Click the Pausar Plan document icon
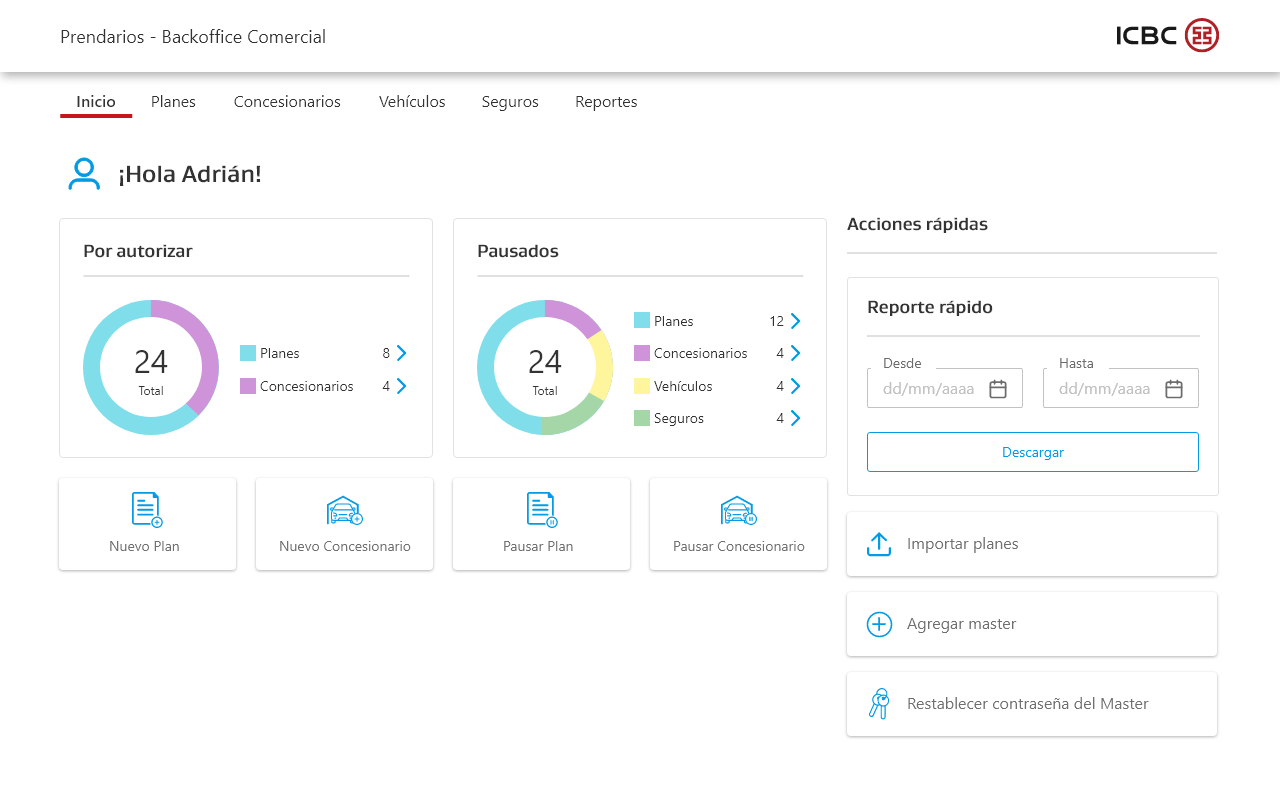This screenshot has height=800, width=1280. (541, 510)
